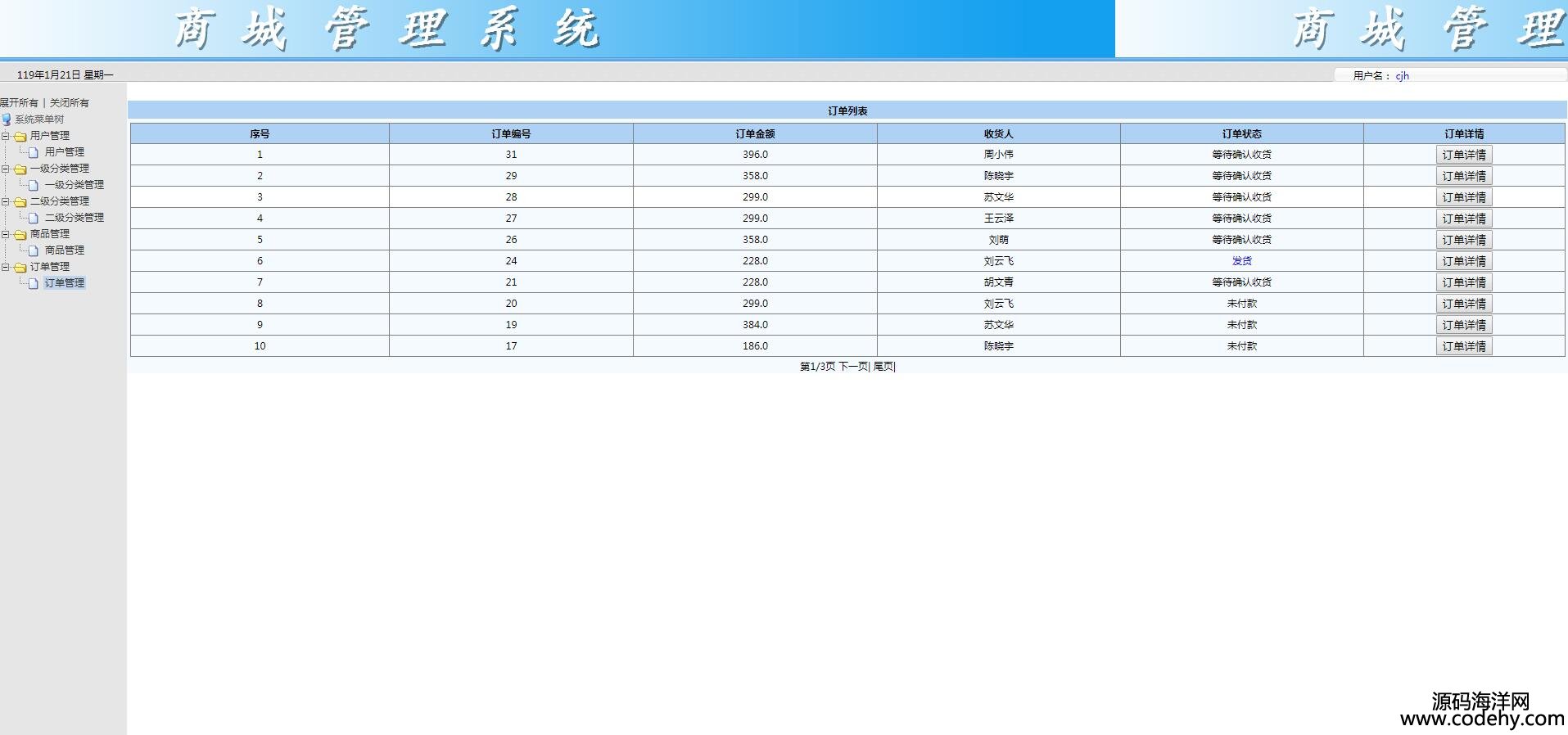Open 订单详情 for order number 31
Image resolution: width=1568 pixels, height=735 pixels.
(x=1463, y=155)
